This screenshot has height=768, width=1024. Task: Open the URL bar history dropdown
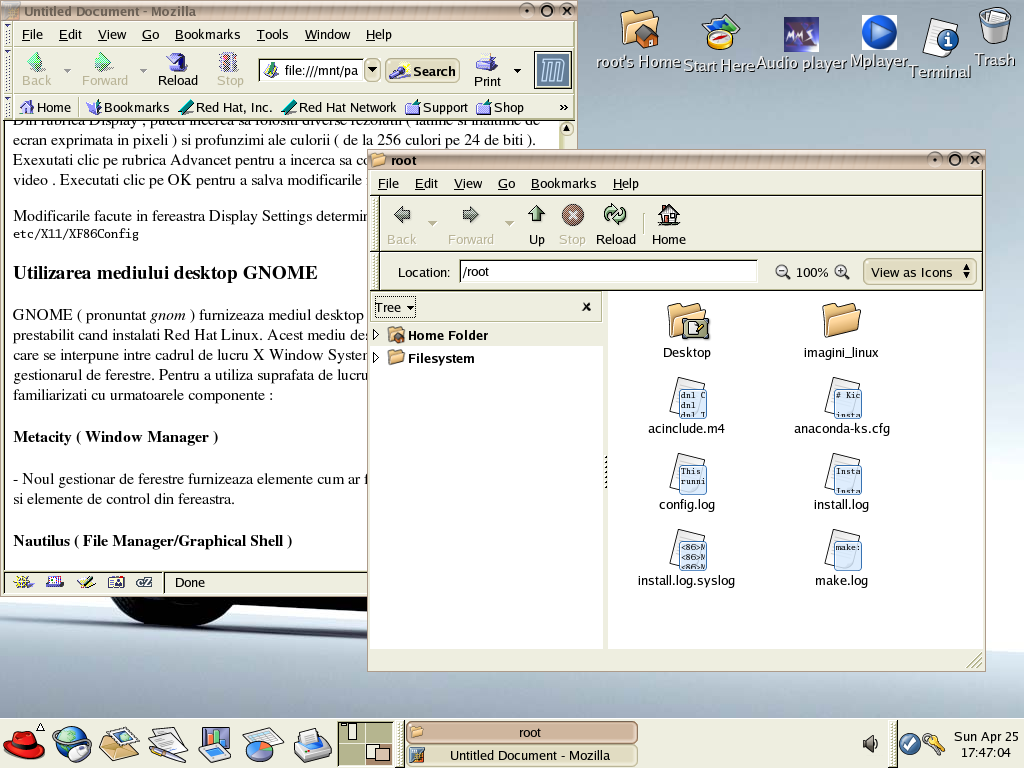click(x=372, y=70)
